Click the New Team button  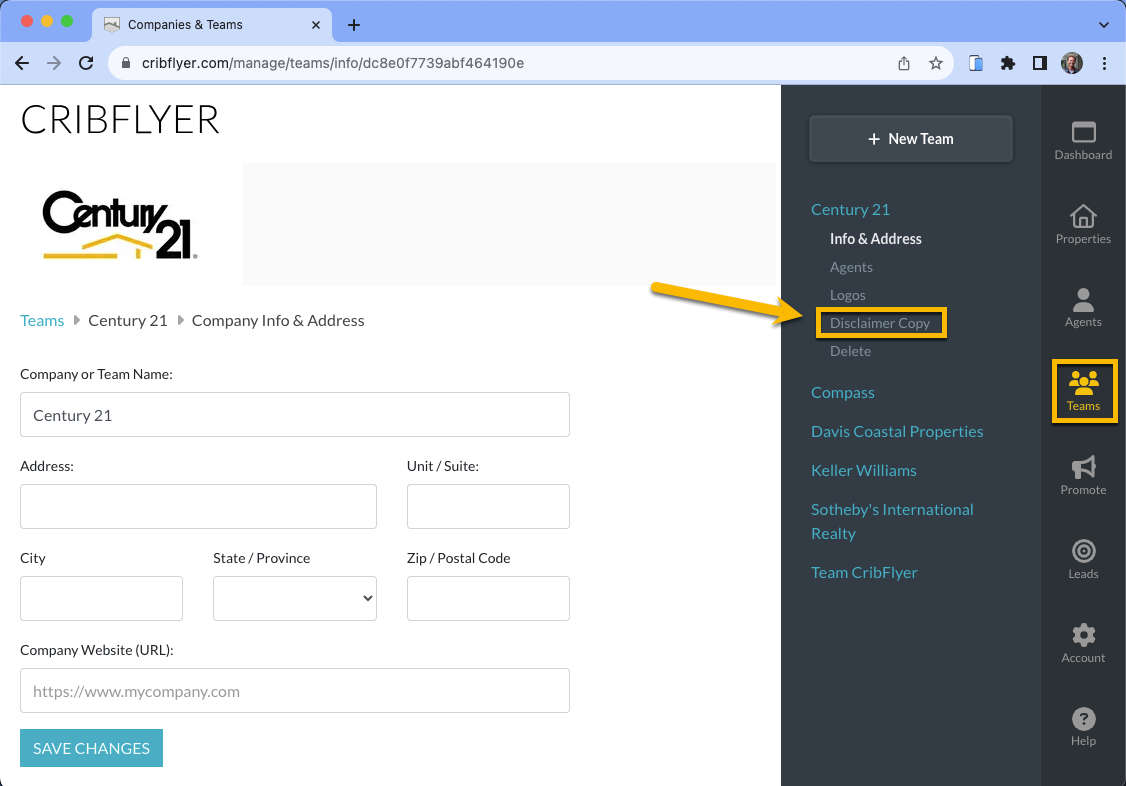pos(911,139)
